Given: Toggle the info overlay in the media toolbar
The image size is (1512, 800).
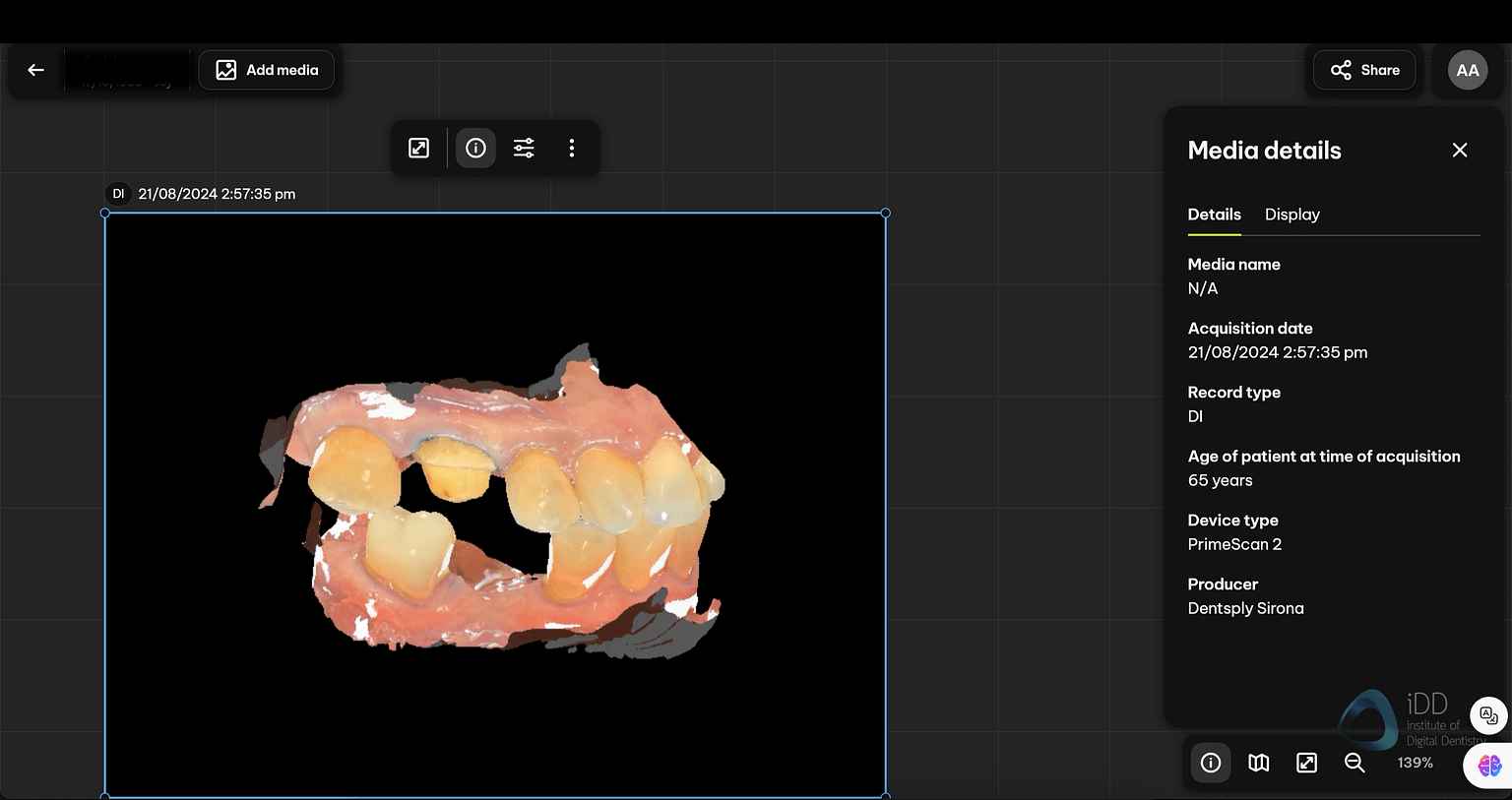Looking at the screenshot, I should click(x=475, y=148).
